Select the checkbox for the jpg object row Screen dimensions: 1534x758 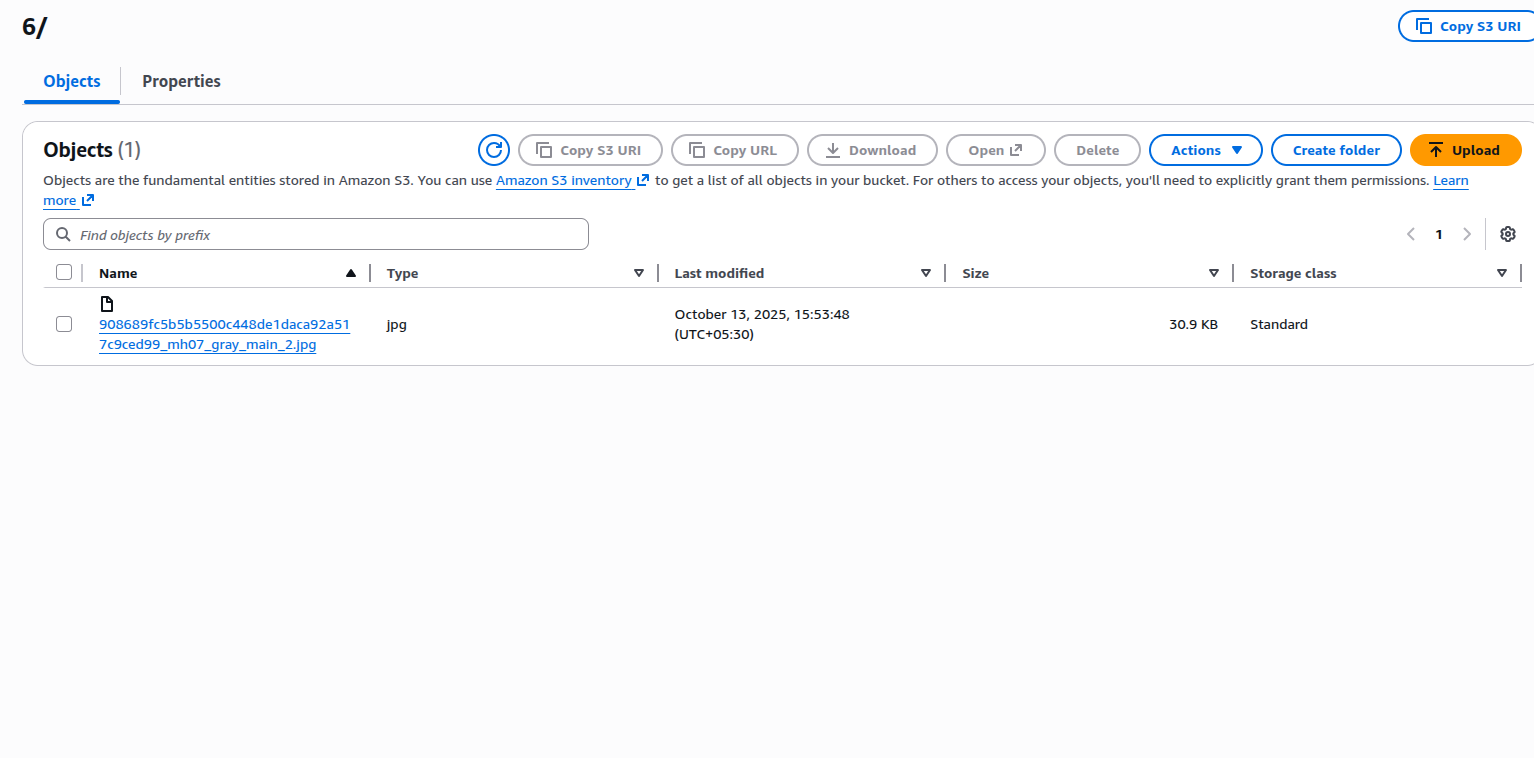(64, 324)
